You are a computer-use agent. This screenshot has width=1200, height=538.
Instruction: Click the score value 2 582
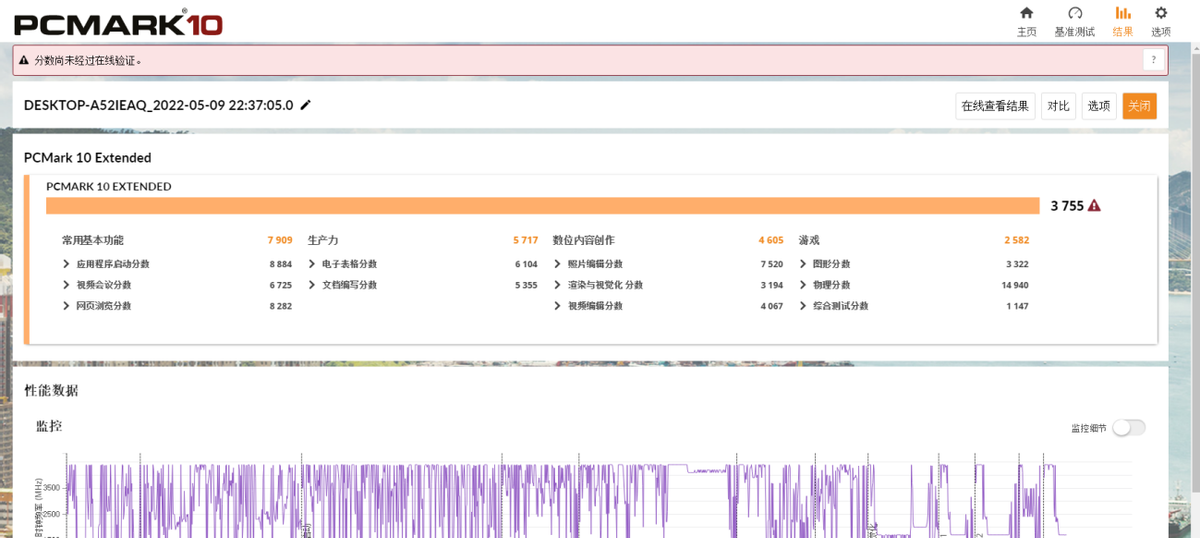pyautogui.click(x=1017, y=241)
